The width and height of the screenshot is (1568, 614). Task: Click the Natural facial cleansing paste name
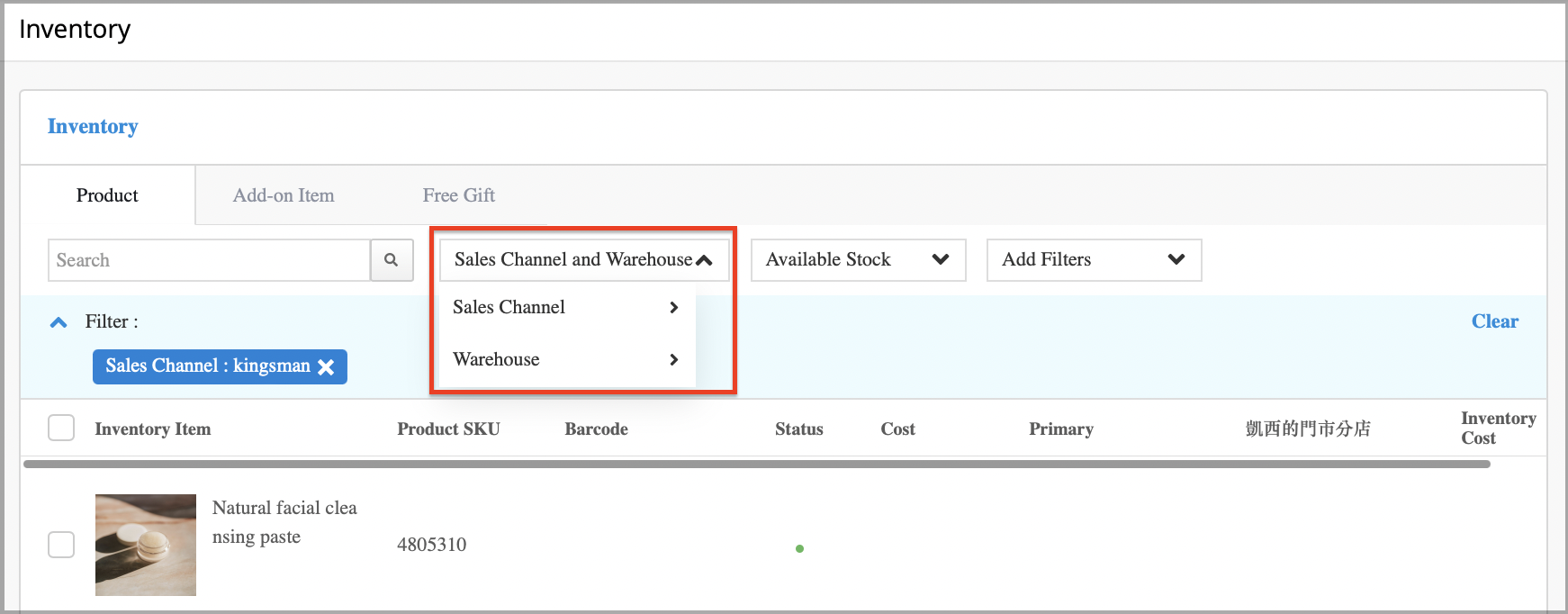(x=284, y=522)
